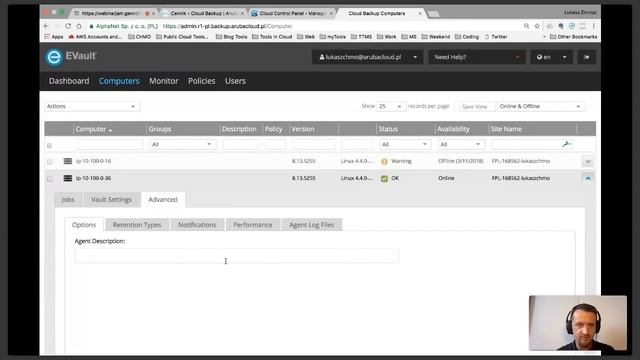
Task: Open the Need Help dropdown
Action: [477, 57]
